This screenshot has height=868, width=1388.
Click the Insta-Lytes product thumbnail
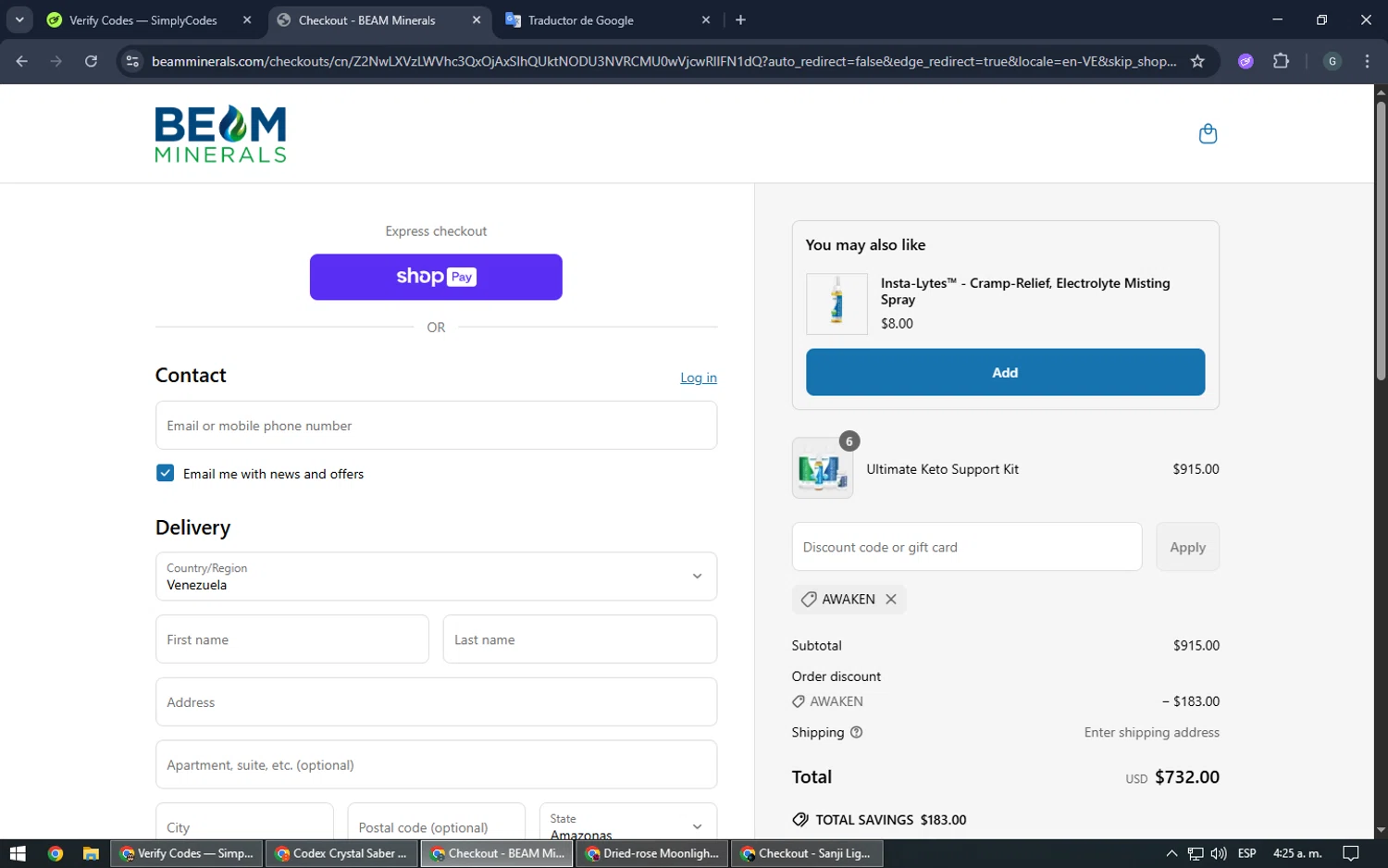(837, 304)
